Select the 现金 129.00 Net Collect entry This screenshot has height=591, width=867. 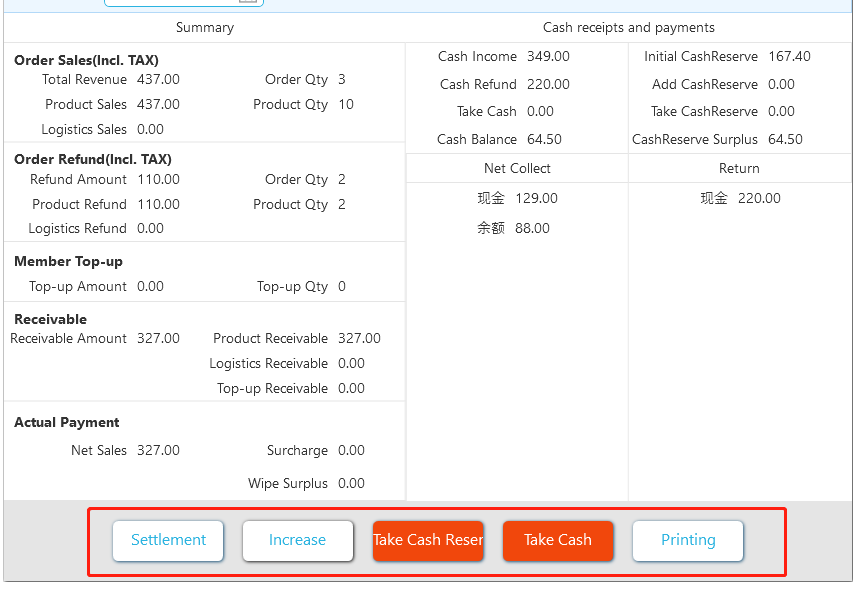517,198
